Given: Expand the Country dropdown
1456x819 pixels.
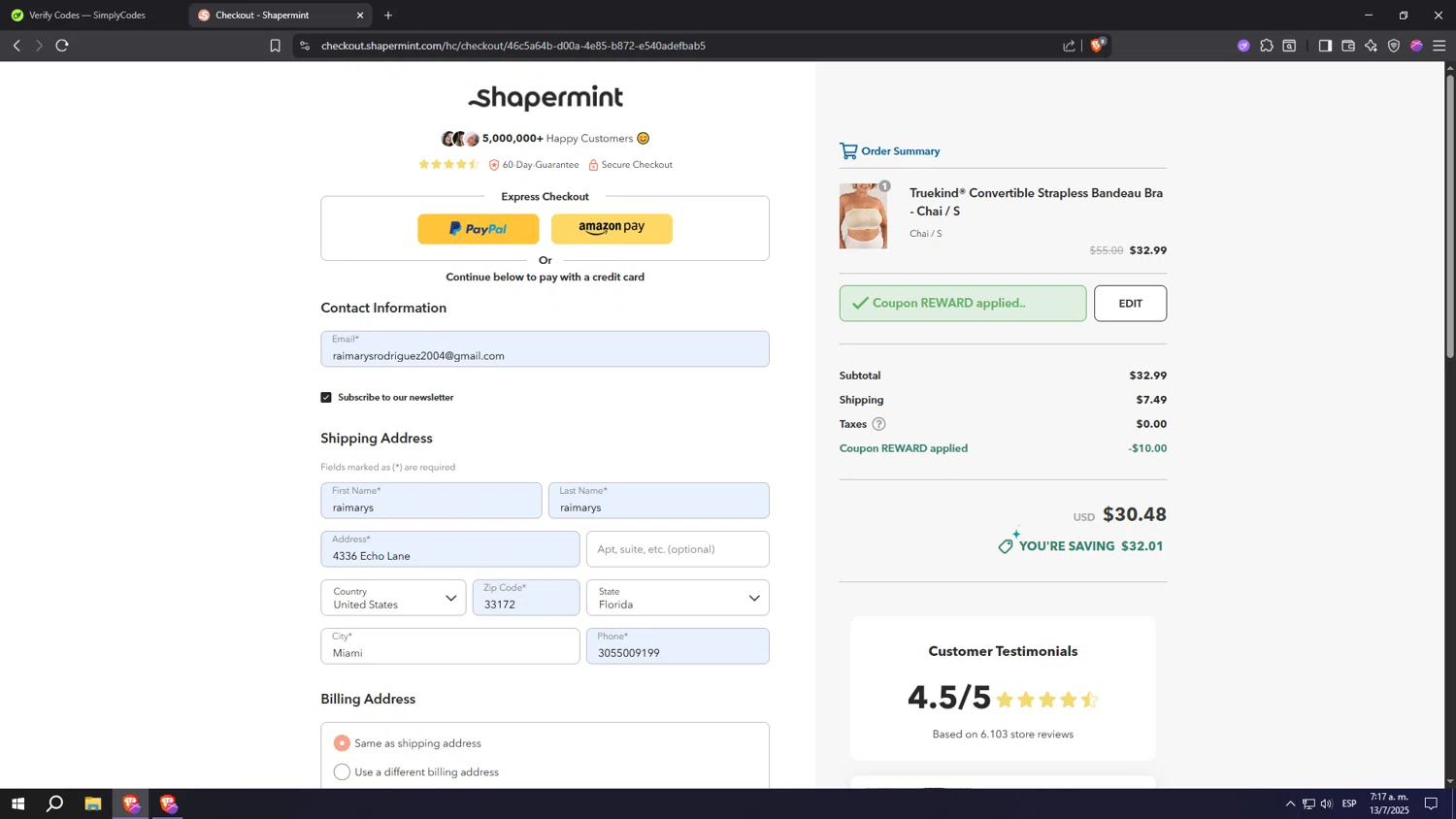Looking at the screenshot, I should point(393,598).
